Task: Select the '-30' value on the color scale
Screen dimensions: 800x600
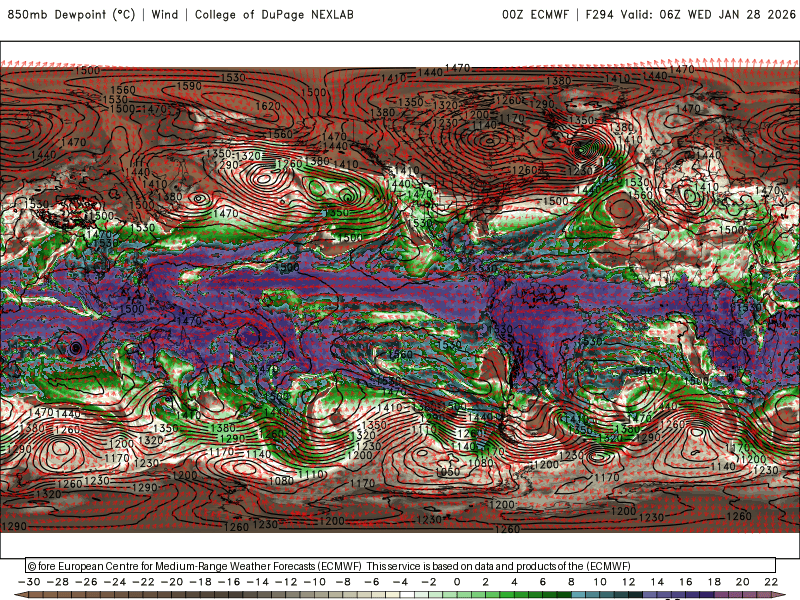Action: [x=29, y=582]
